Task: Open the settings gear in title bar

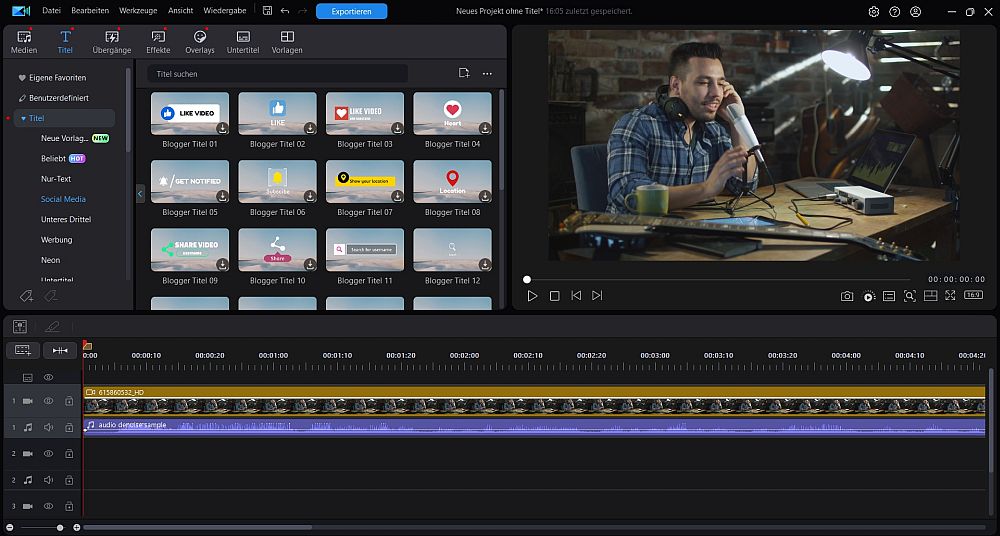Action: point(874,12)
